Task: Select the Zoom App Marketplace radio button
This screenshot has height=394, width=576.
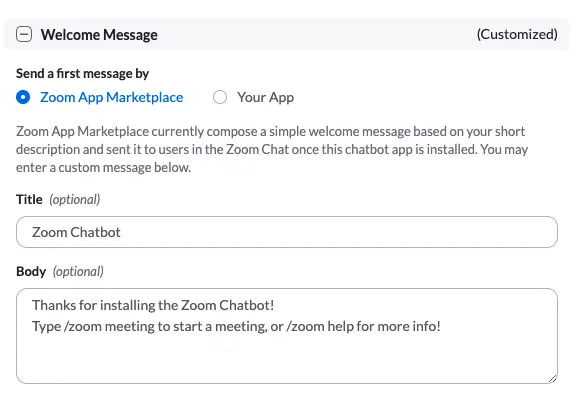Action: tap(23, 97)
